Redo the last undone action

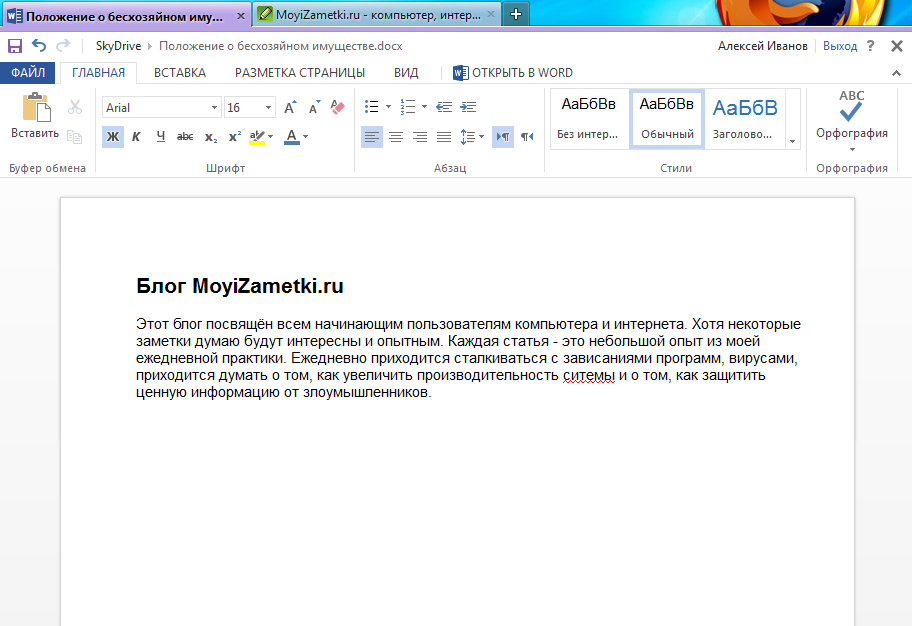[x=63, y=45]
